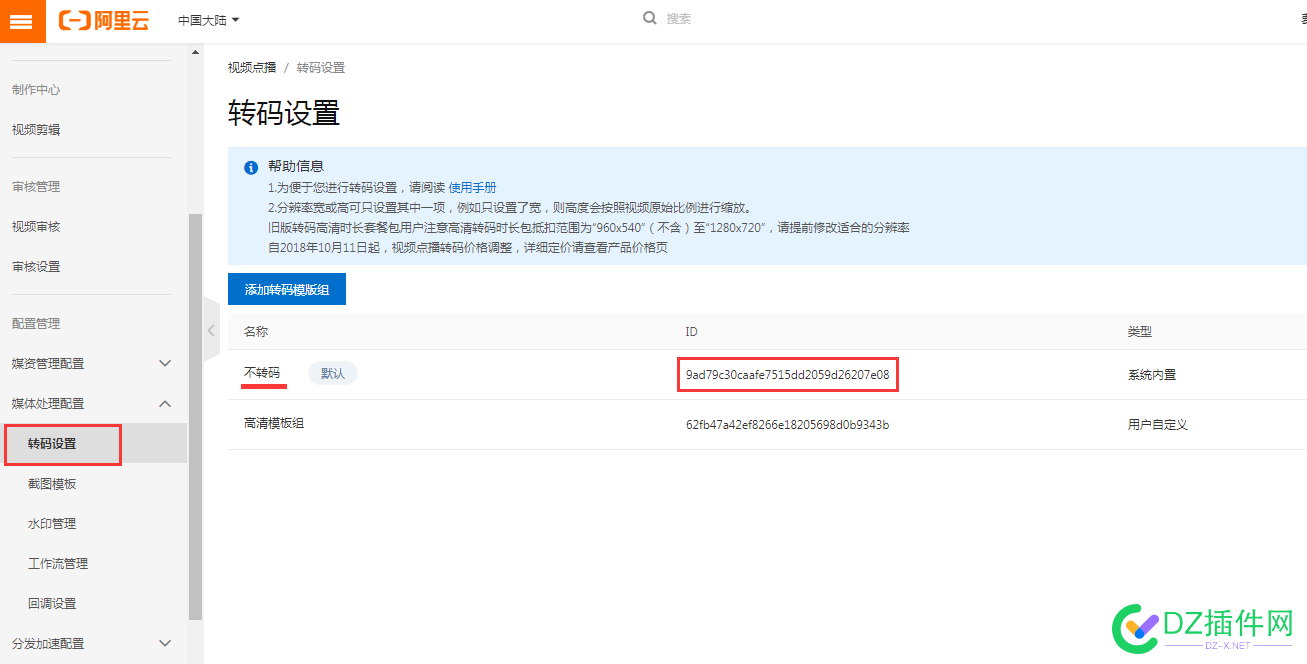Expand the 媒资管理配置 section
This screenshot has height=664, width=1307.
point(92,363)
